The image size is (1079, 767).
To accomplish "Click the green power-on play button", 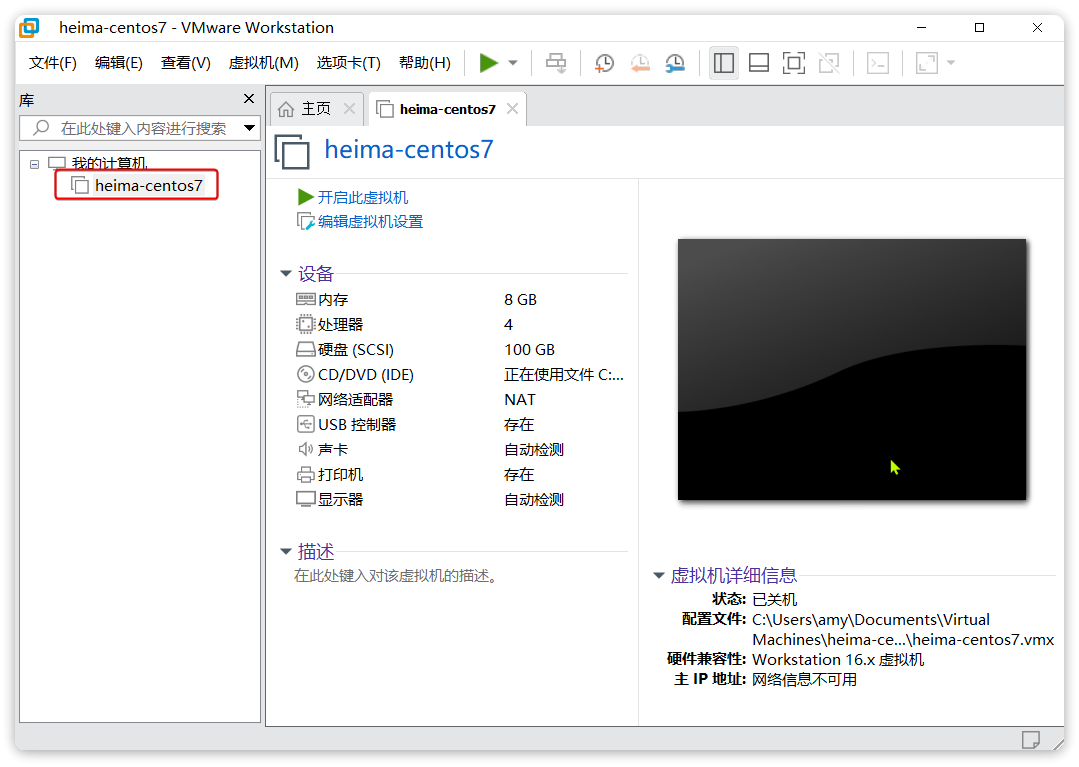I will point(488,63).
